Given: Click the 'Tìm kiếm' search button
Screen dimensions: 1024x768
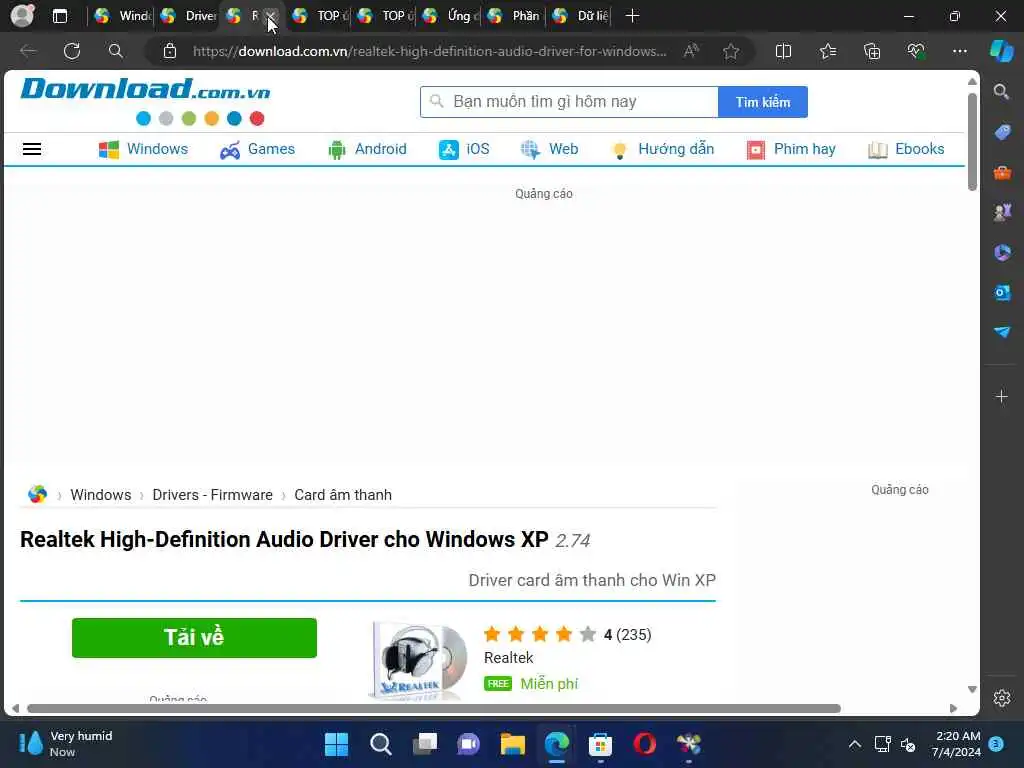Looking at the screenshot, I should [x=763, y=102].
